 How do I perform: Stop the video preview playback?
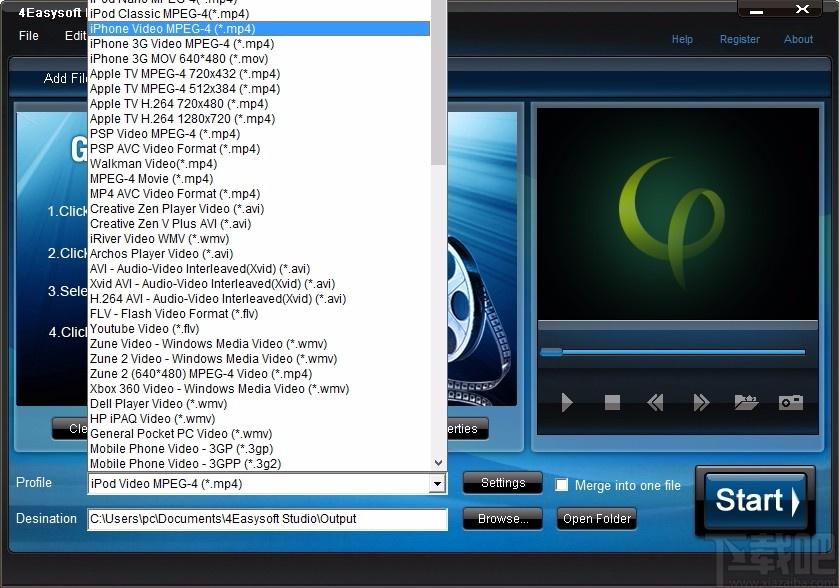[612, 403]
